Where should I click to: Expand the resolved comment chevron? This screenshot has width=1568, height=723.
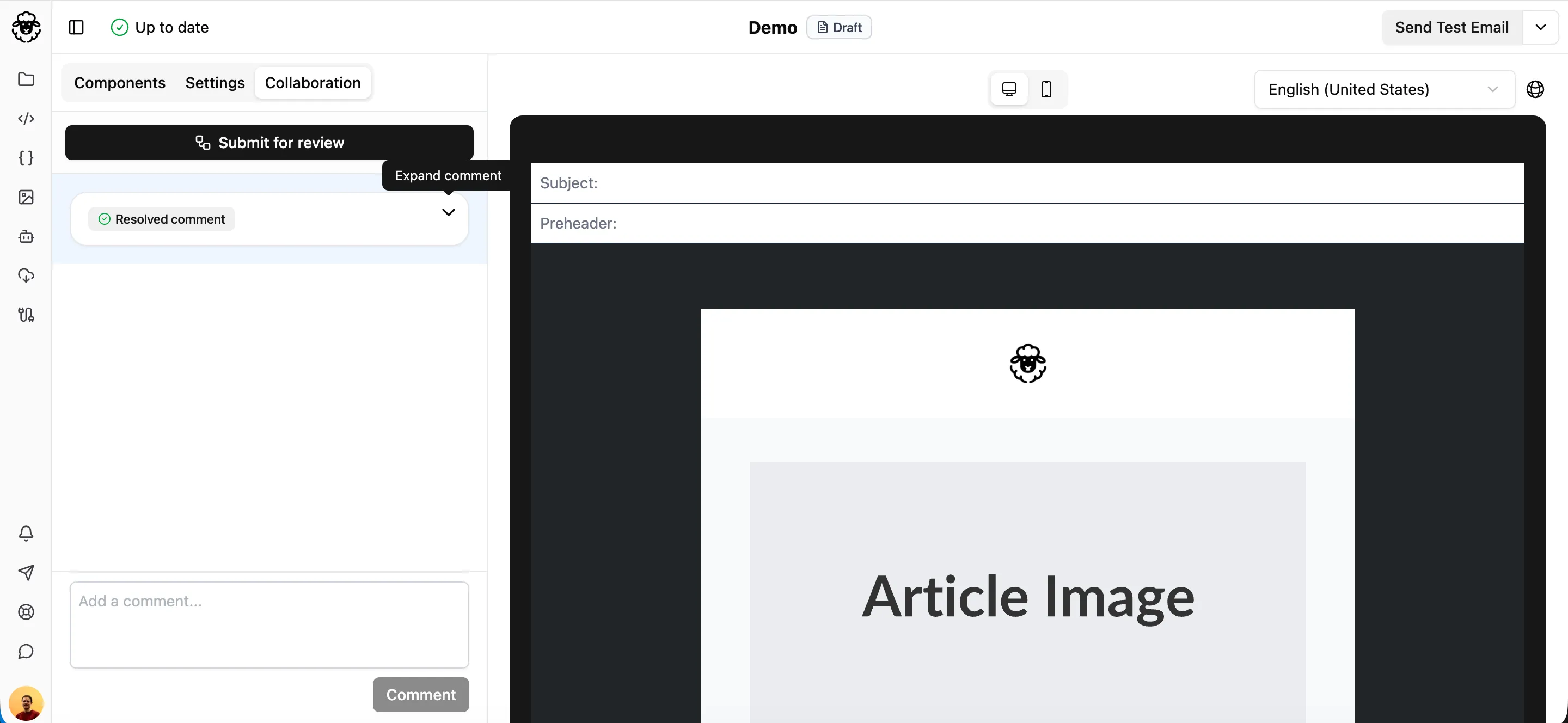tap(448, 212)
